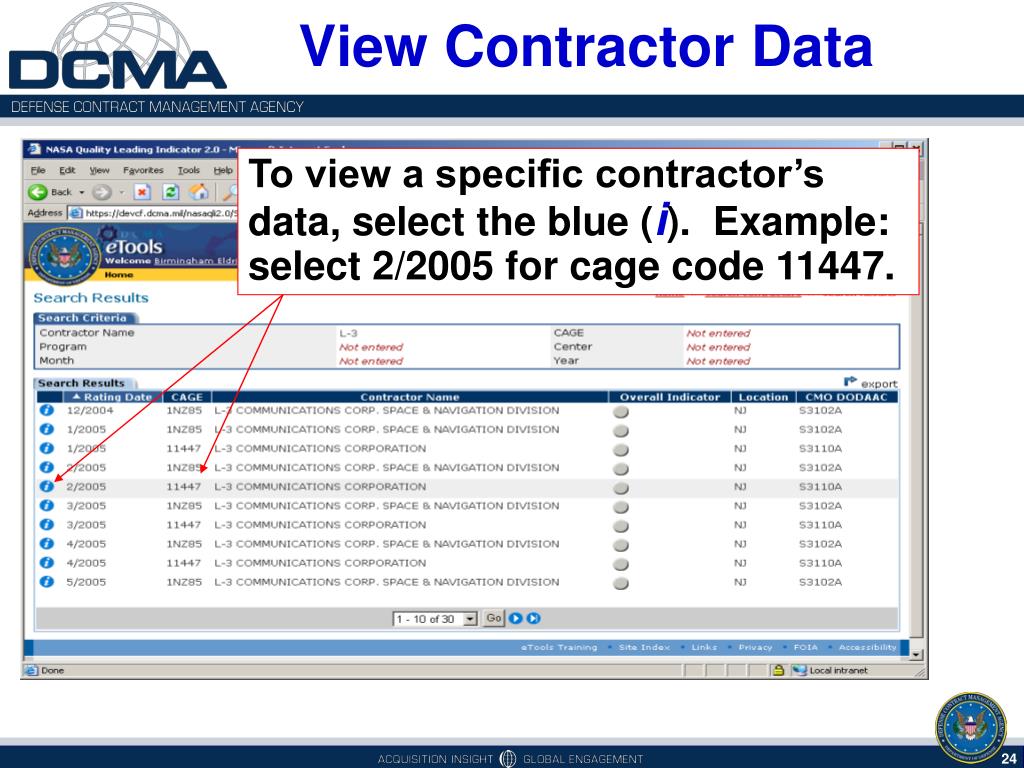Open the Help menu

click(223, 170)
